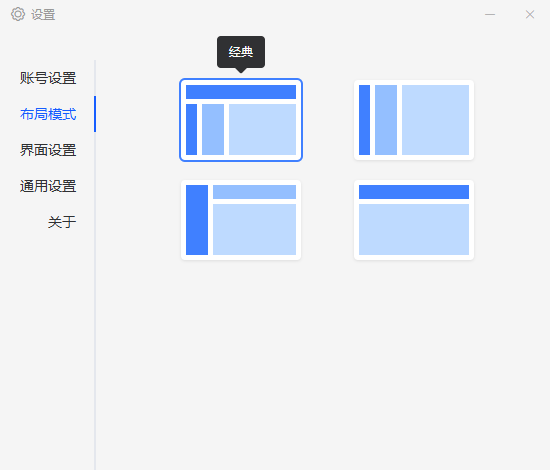
Task: Open the 关于 about section
Action: point(62,222)
